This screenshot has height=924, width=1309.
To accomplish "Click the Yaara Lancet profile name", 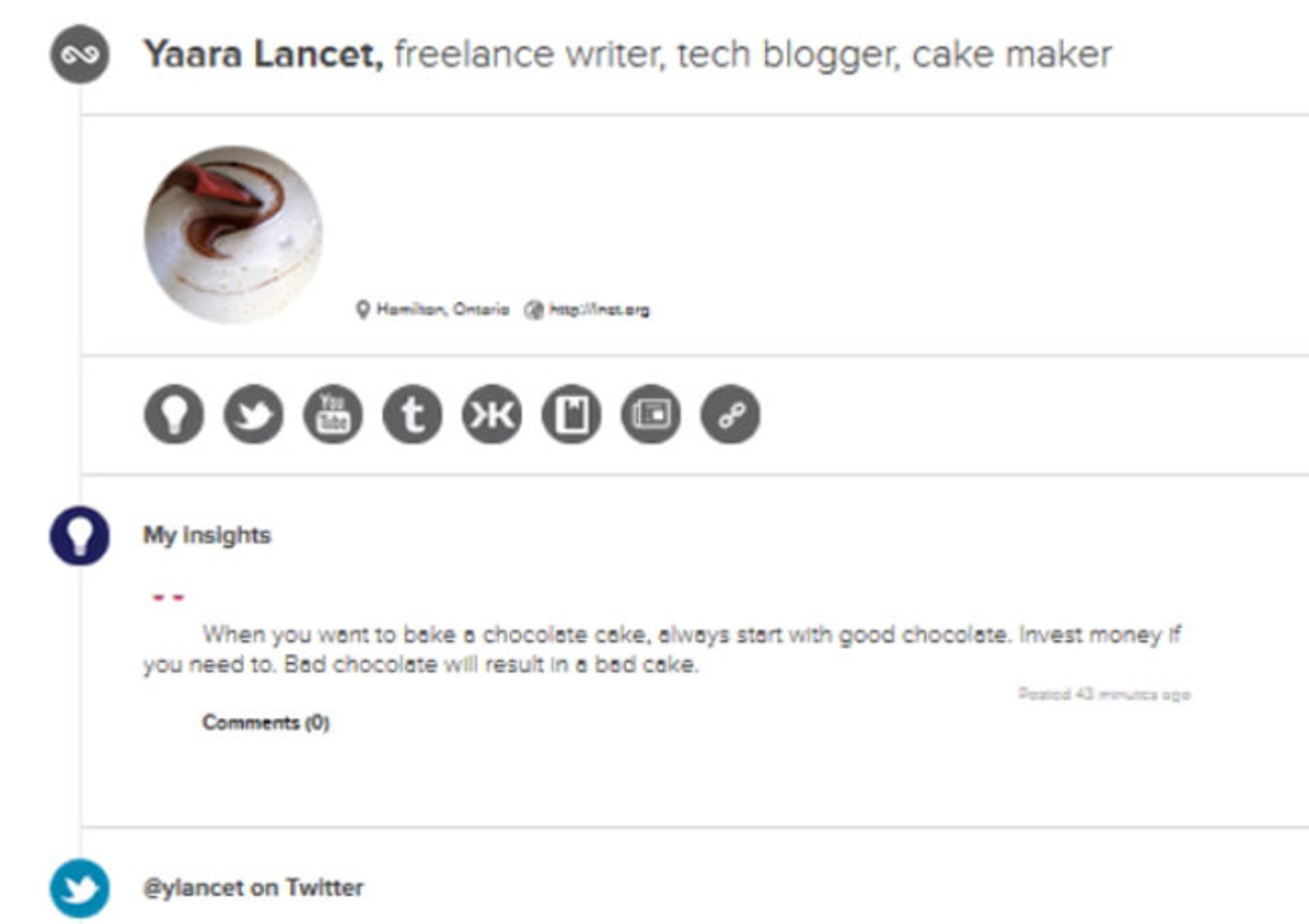I will pyautogui.click(x=263, y=55).
